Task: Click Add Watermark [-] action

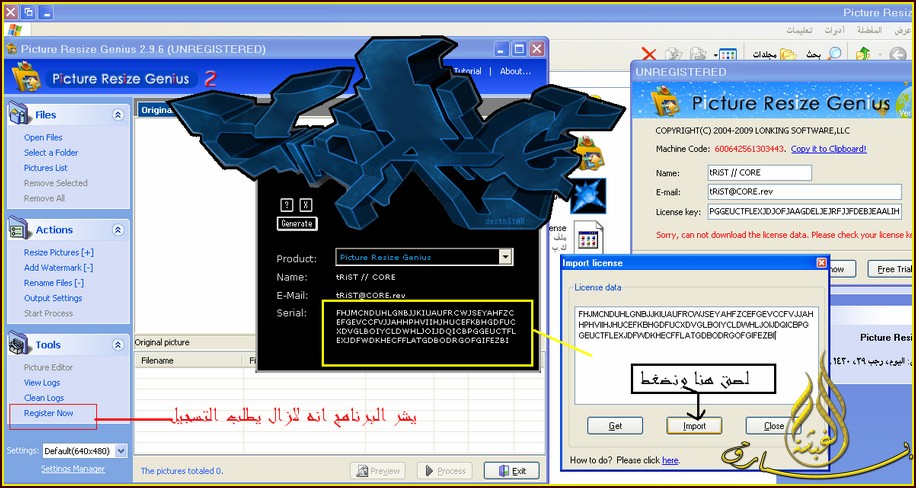Action: click(58, 268)
